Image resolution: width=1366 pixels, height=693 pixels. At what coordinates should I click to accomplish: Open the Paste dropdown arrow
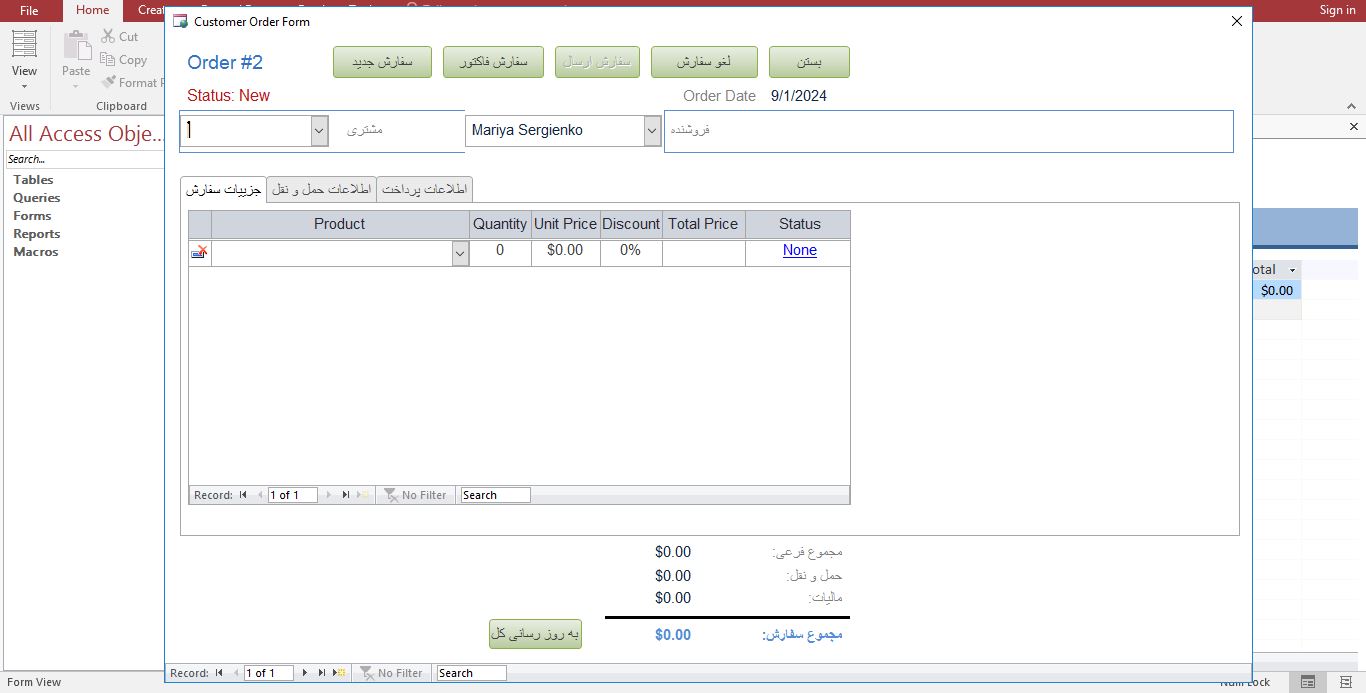[76, 85]
